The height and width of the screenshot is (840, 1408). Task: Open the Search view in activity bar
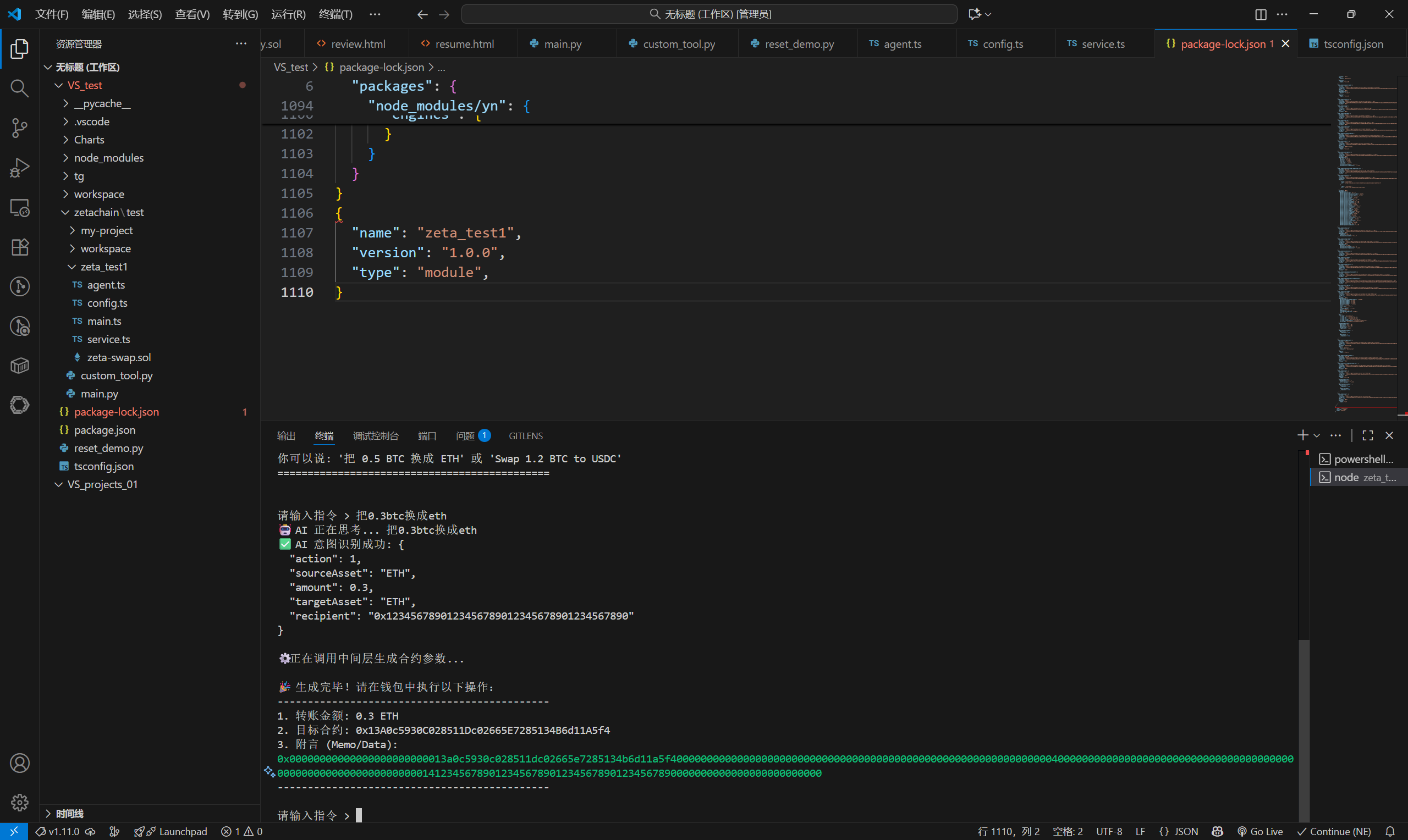pos(19,89)
